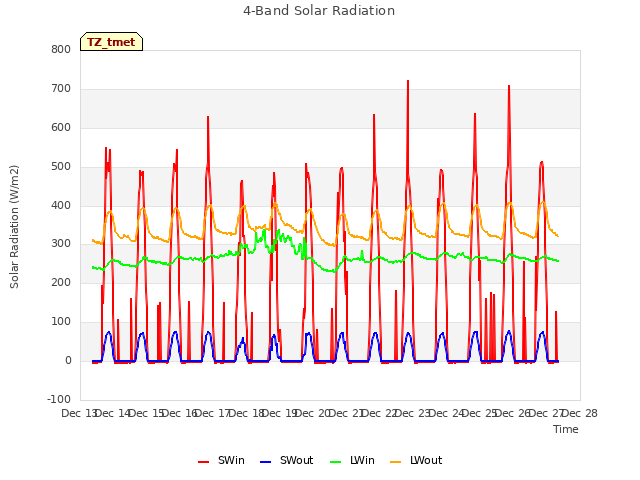Click the 200 y-axis tick label
This screenshot has height=480, width=640.
(61, 282)
